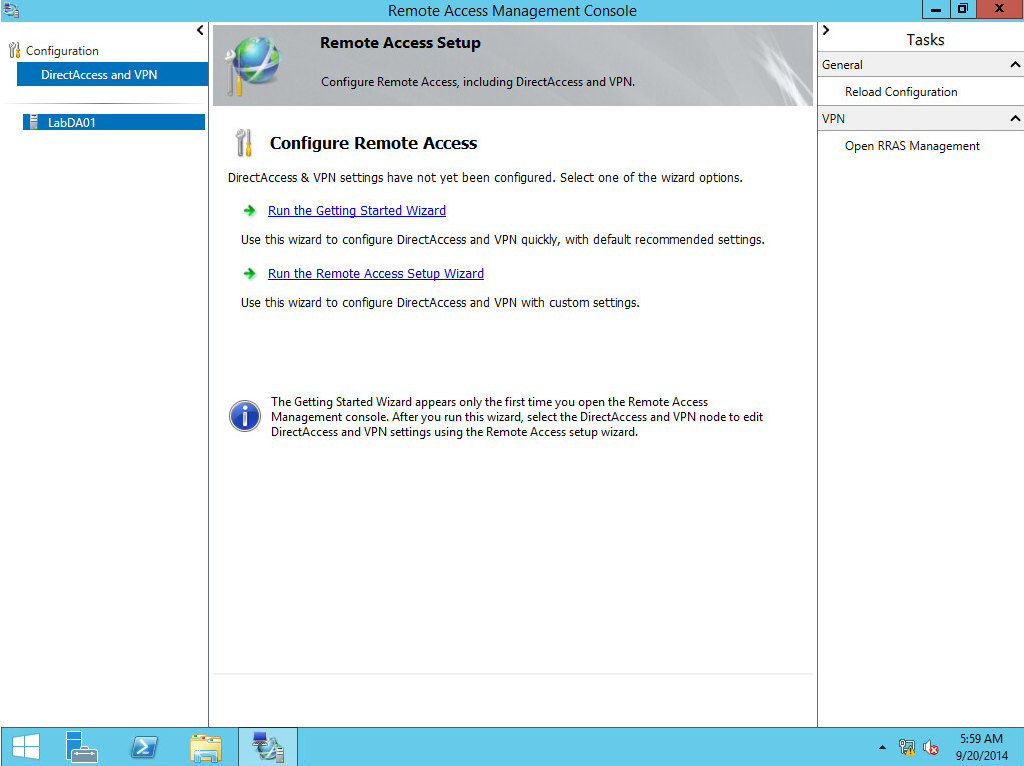
Task: Click the muted speaker tray icon
Action: pyautogui.click(x=931, y=747)
